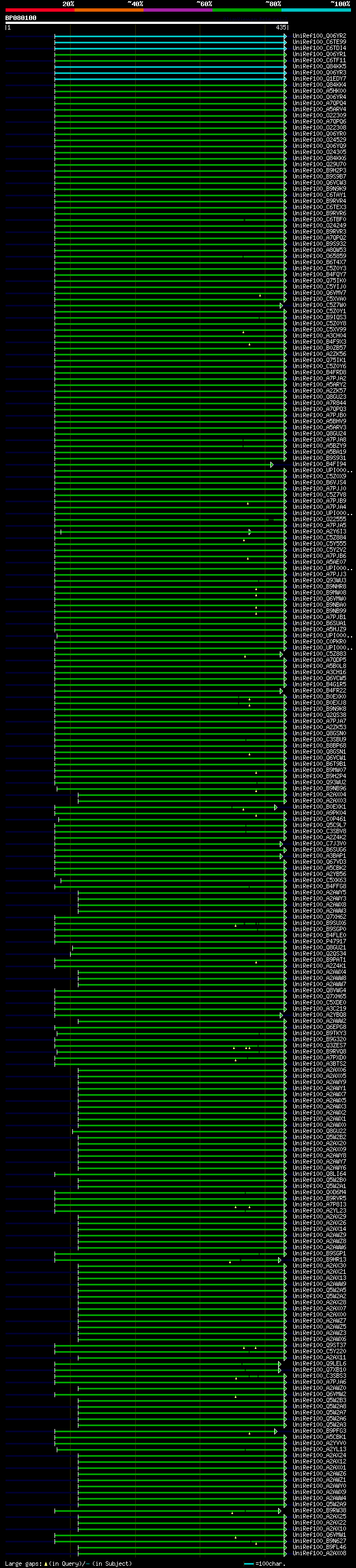356x1568 pixels.
Task: Click the green alignment bar for UniRef100_Q06YR1
Action: pos(170,54)
